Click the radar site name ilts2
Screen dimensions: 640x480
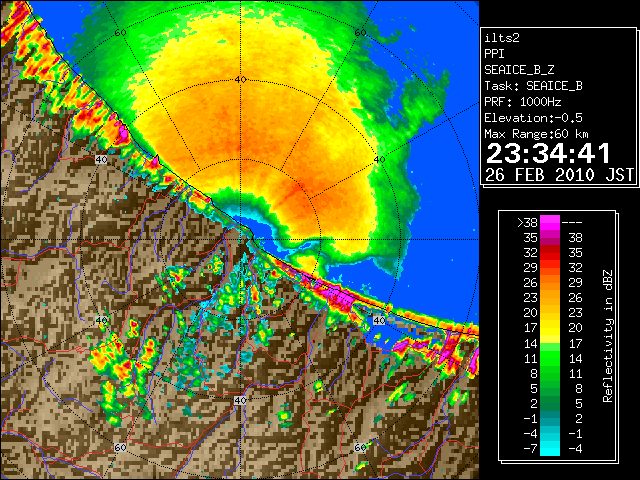tap(502, 38)
